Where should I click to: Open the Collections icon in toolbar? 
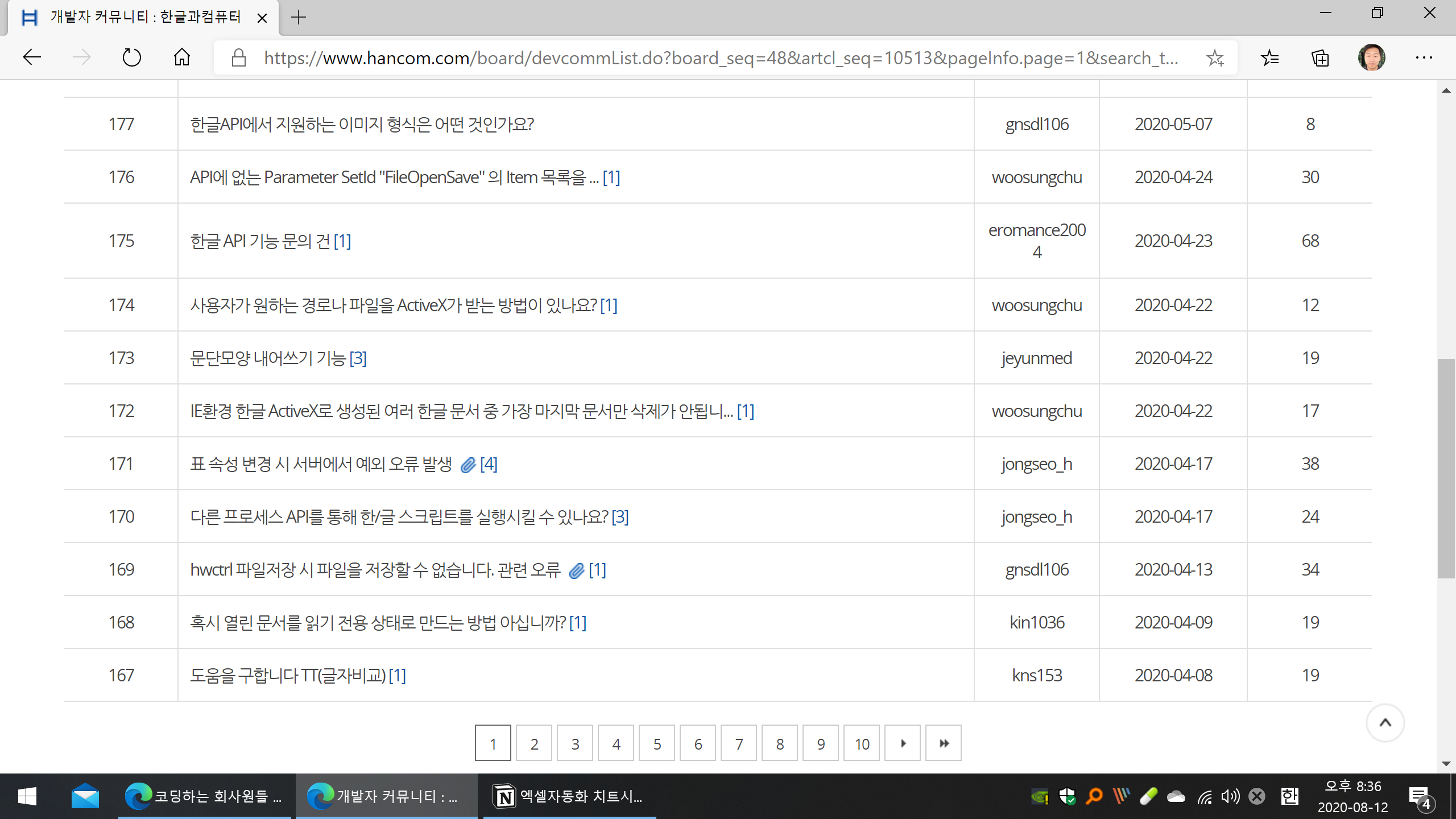[x=1319, y=57]
